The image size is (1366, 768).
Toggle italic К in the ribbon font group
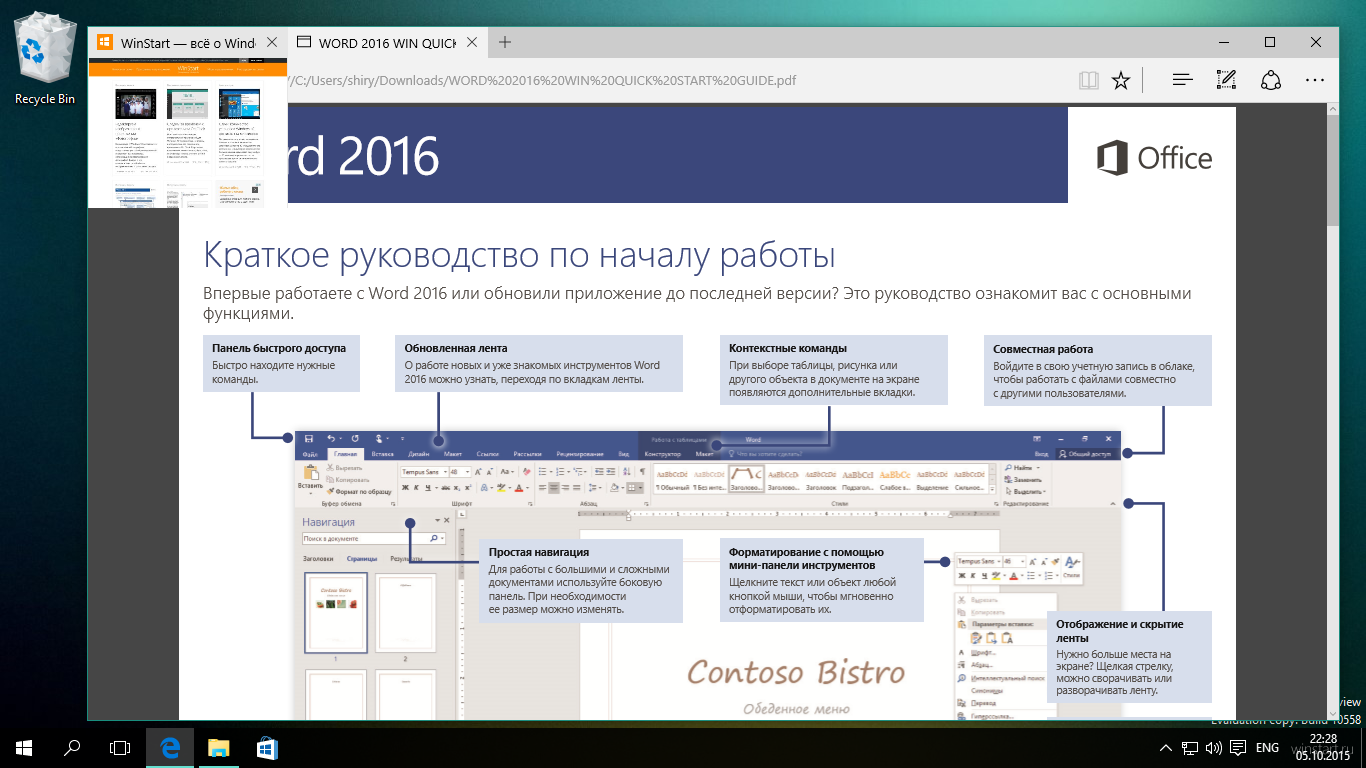(x=416, y=488)
